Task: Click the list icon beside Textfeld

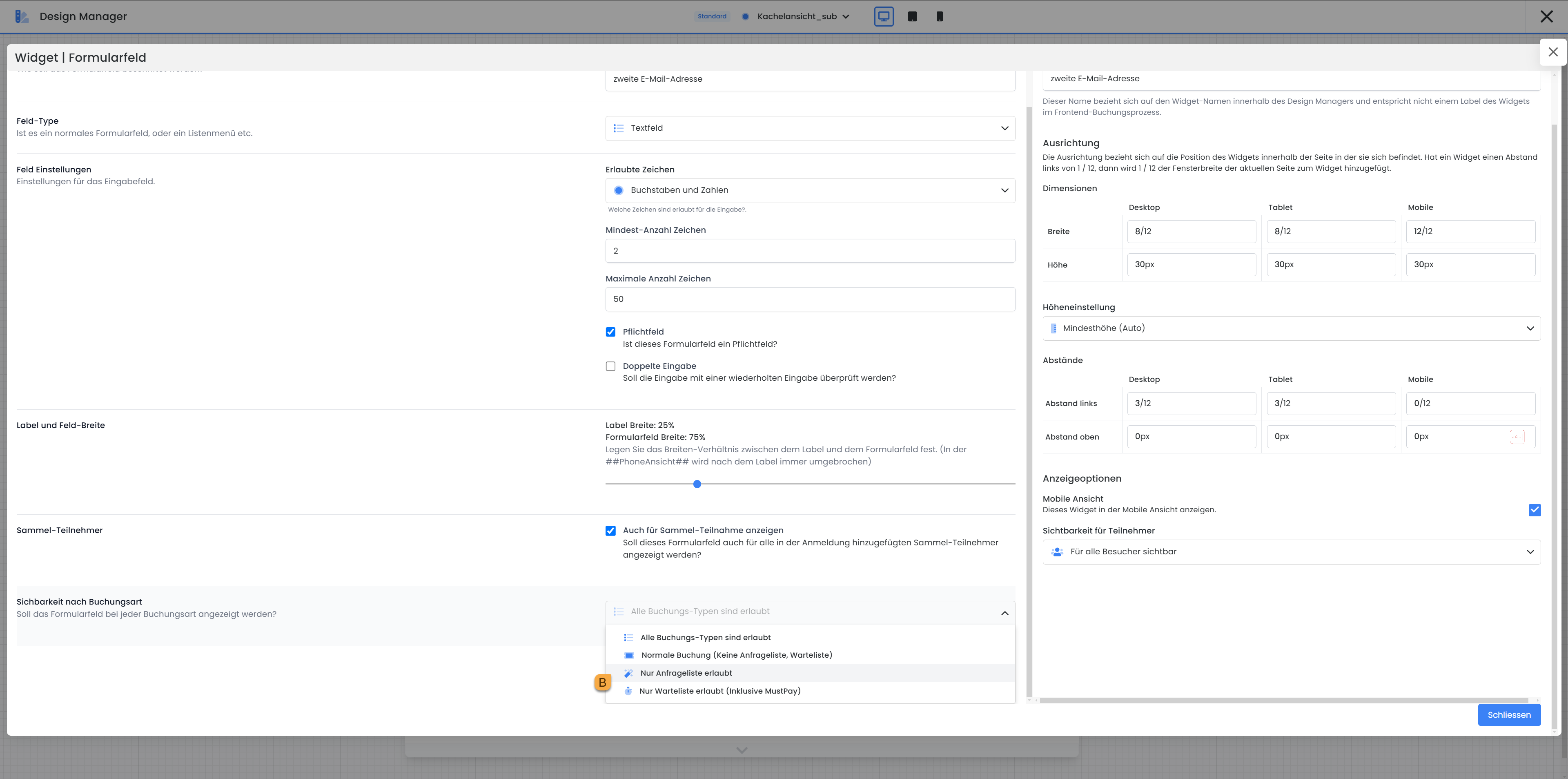Action: point(619,128)
